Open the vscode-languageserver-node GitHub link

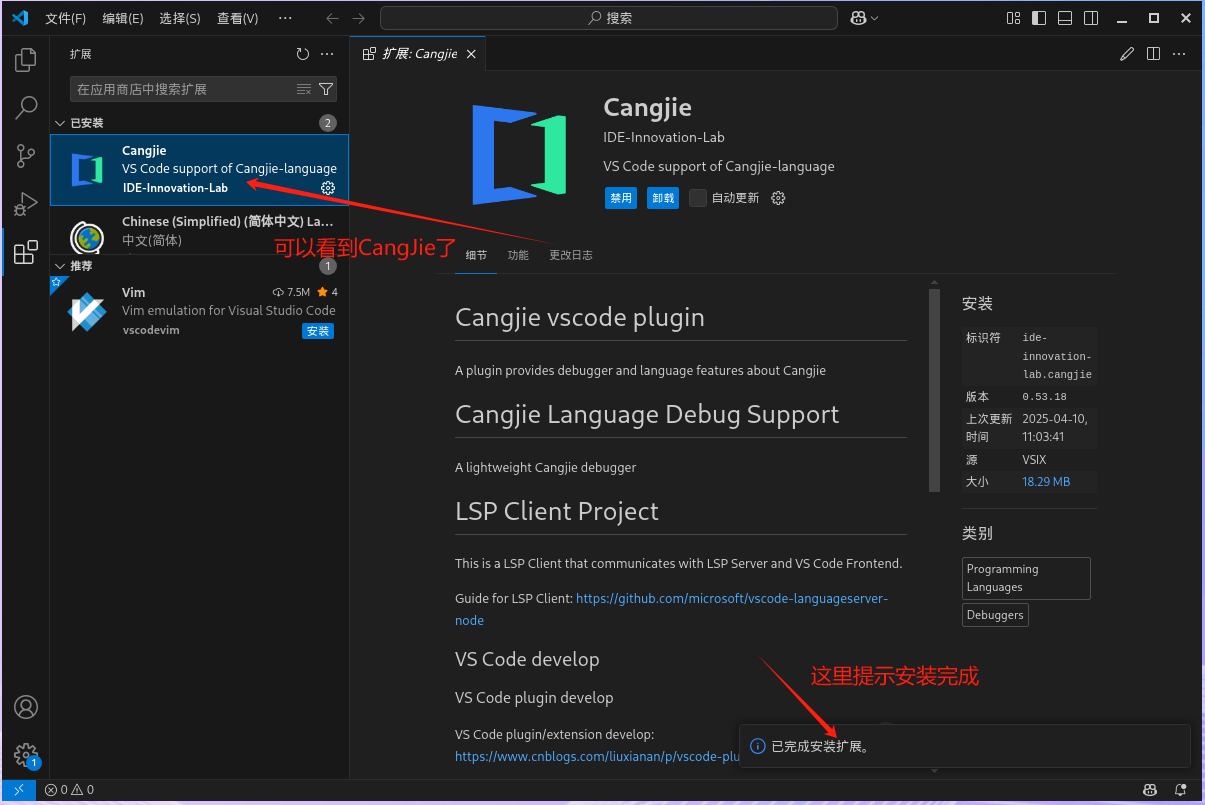[x=669, y=609]
